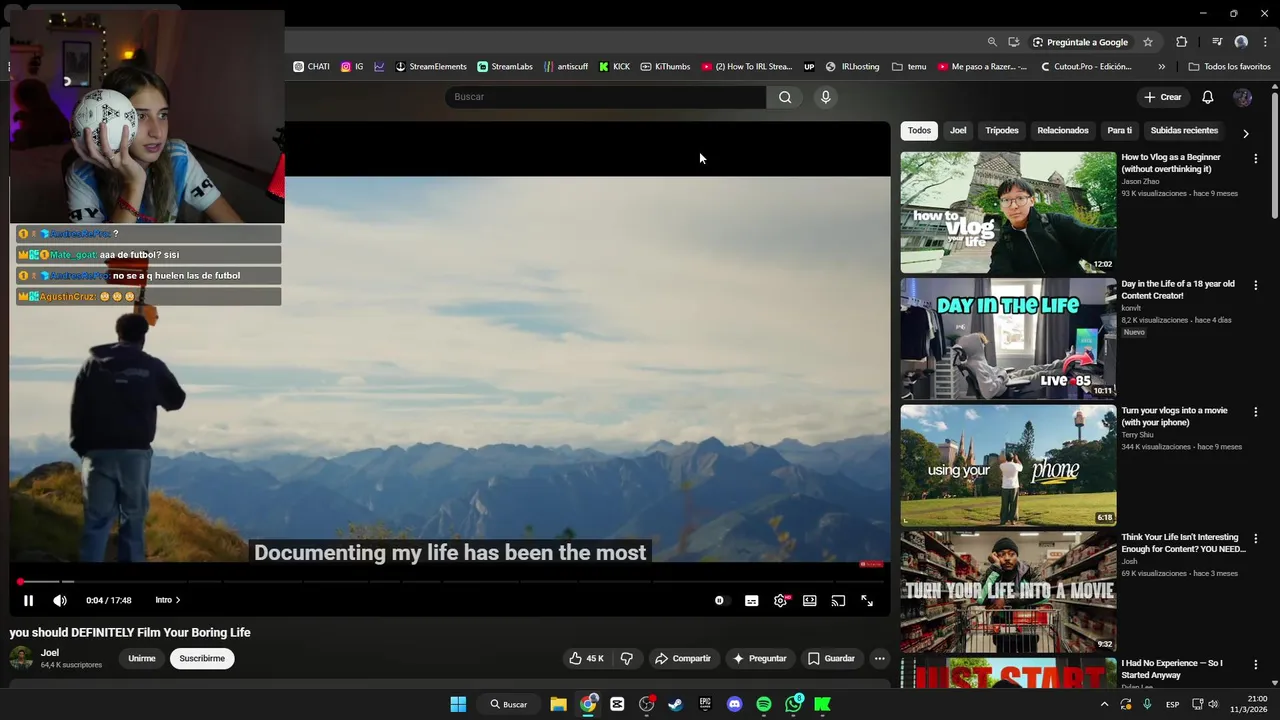The image size is (1280, 720).
Task: Open the StreamLabs bookmark
Action: coord(505,67)
